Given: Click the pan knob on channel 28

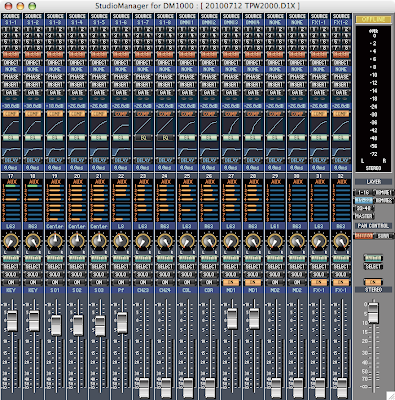Looking at the screenshot, I should pyautogui.click(x=253, y=241).
